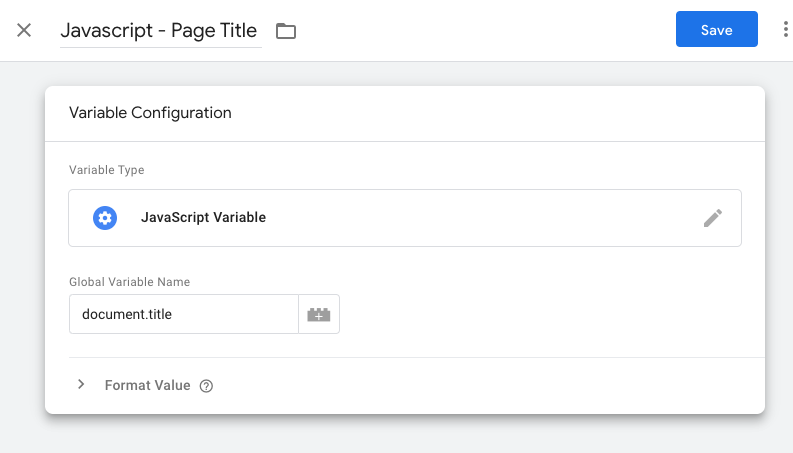Click the "Global Variable Name" label
Screen dimensions: 793x453
click(x=129, y=282)
